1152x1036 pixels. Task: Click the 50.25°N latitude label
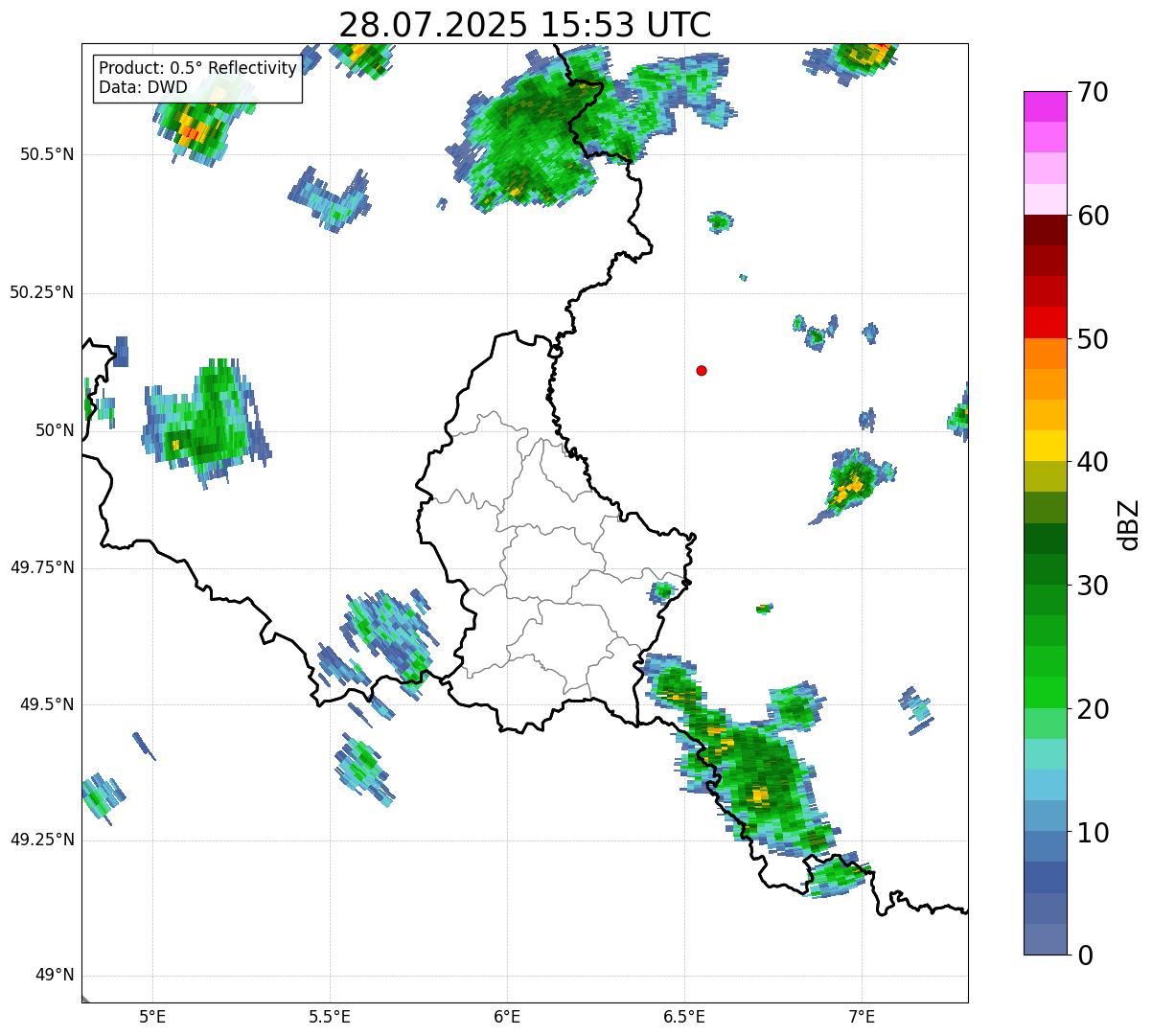tap(41, 293)
